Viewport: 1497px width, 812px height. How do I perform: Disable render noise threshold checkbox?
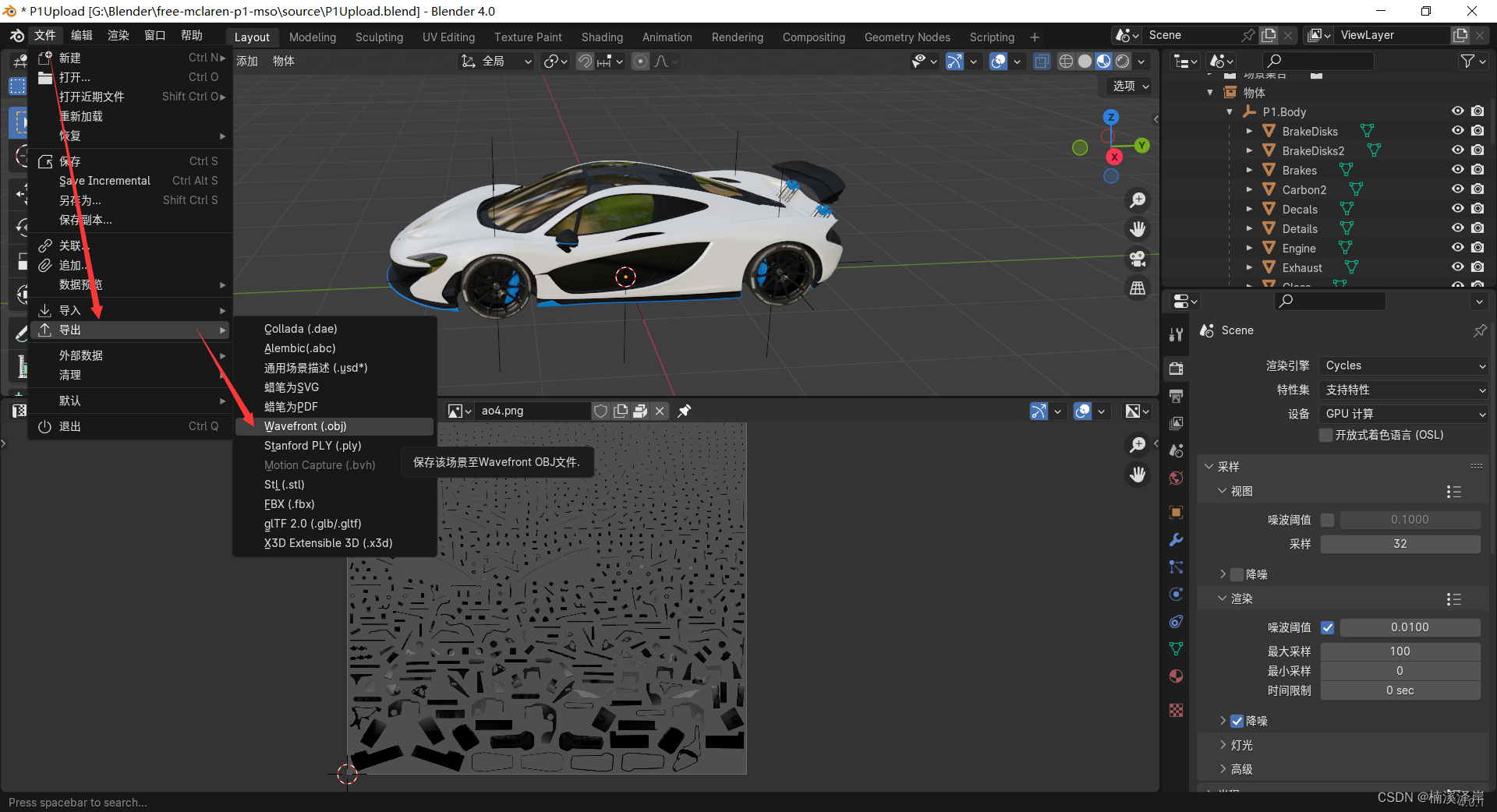[x=1328, y=627]
